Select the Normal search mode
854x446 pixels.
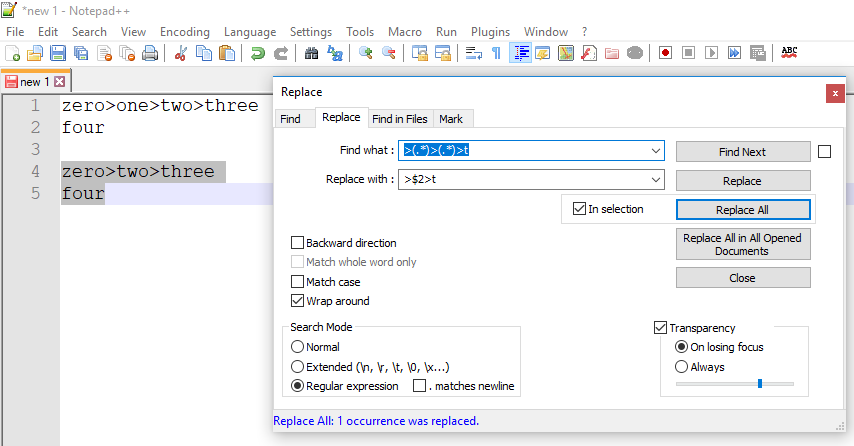tap(297, 347)
